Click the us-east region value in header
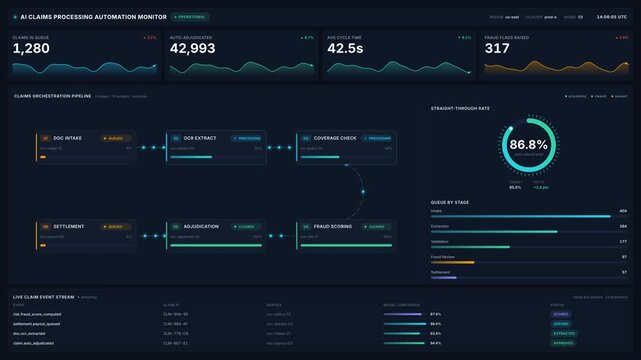Screen dimensions: 641x360 (x=512, y=17)
